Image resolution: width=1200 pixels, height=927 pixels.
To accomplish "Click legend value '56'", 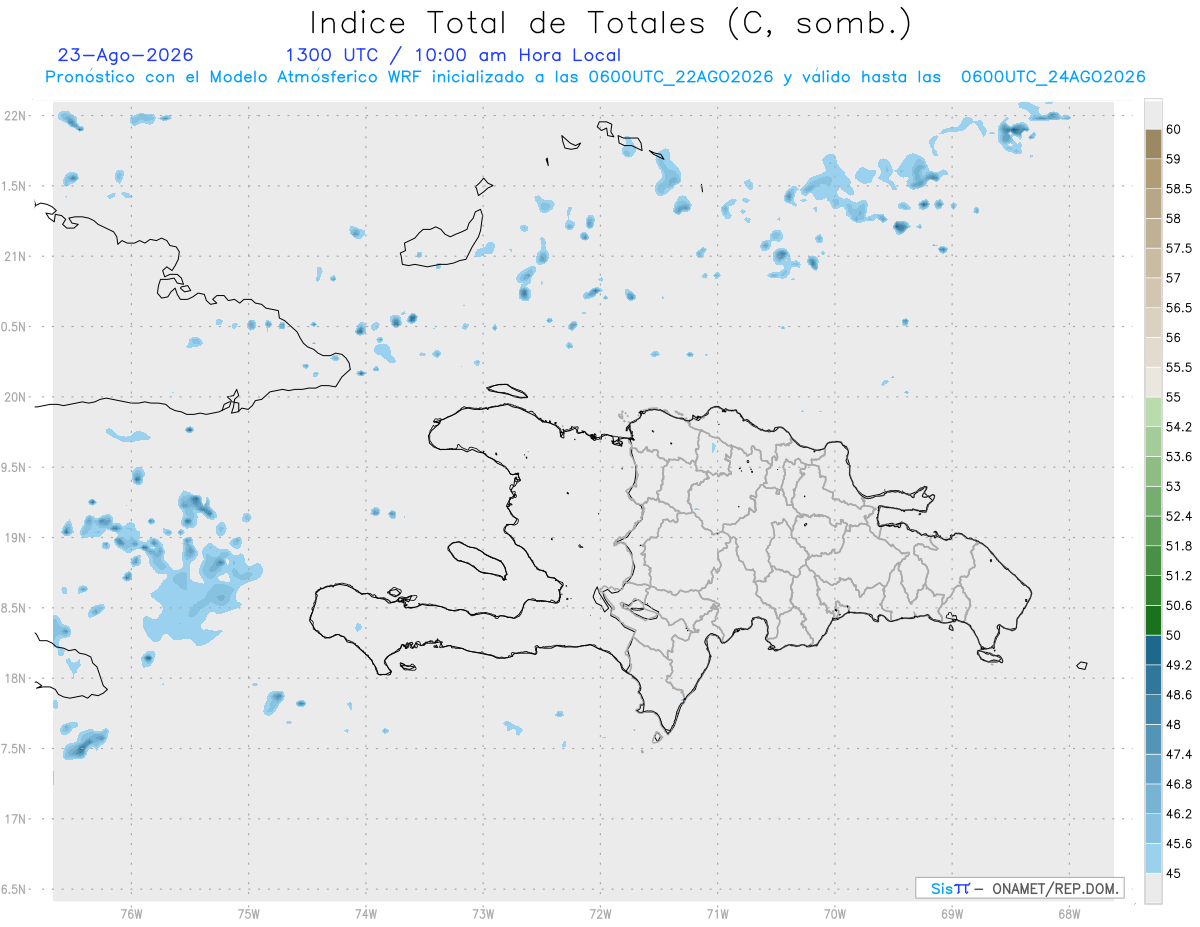I will tap(1173, 338).
